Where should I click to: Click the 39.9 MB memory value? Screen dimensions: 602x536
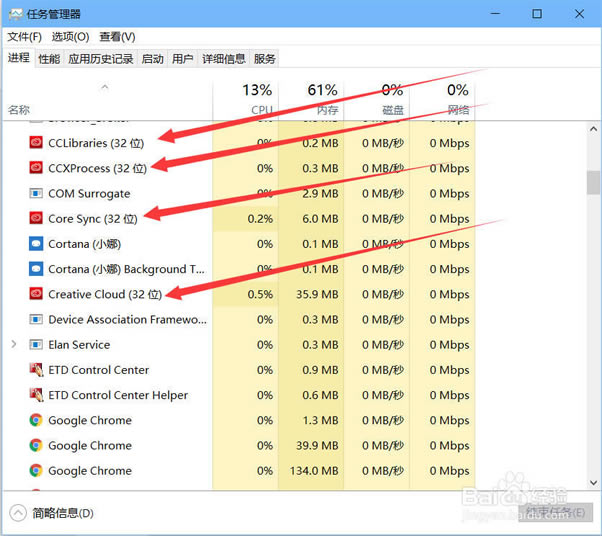click(317, 445)
